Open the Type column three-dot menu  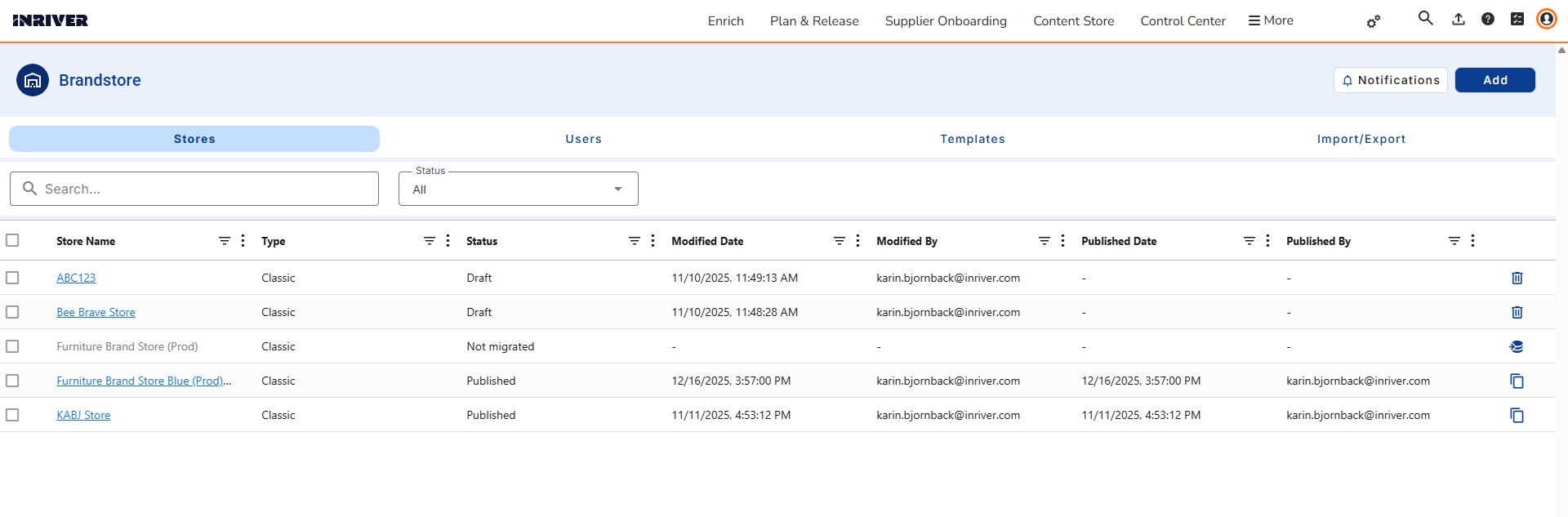point(448,240)
